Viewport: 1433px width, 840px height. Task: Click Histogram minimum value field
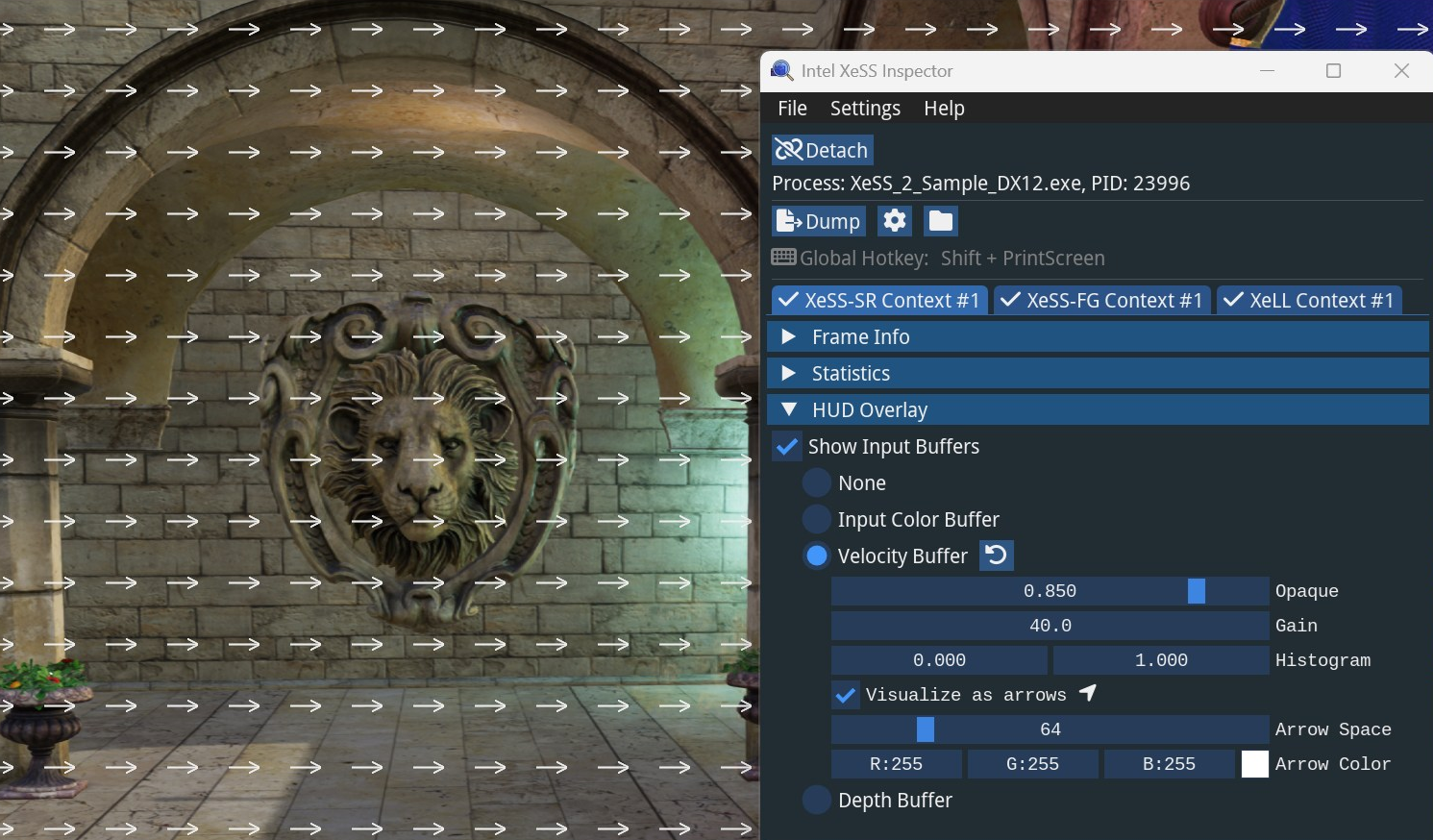(x=939, y=659)
